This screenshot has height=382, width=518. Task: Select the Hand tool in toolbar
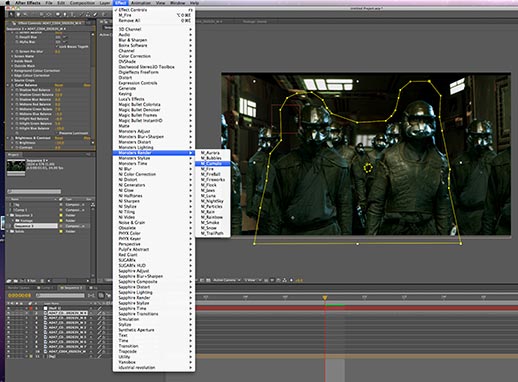18,14
